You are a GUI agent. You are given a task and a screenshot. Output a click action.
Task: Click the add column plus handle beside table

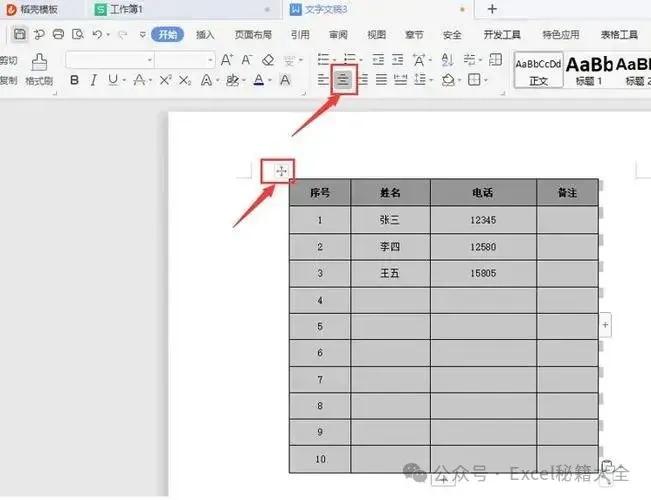[x=605, y=325]
